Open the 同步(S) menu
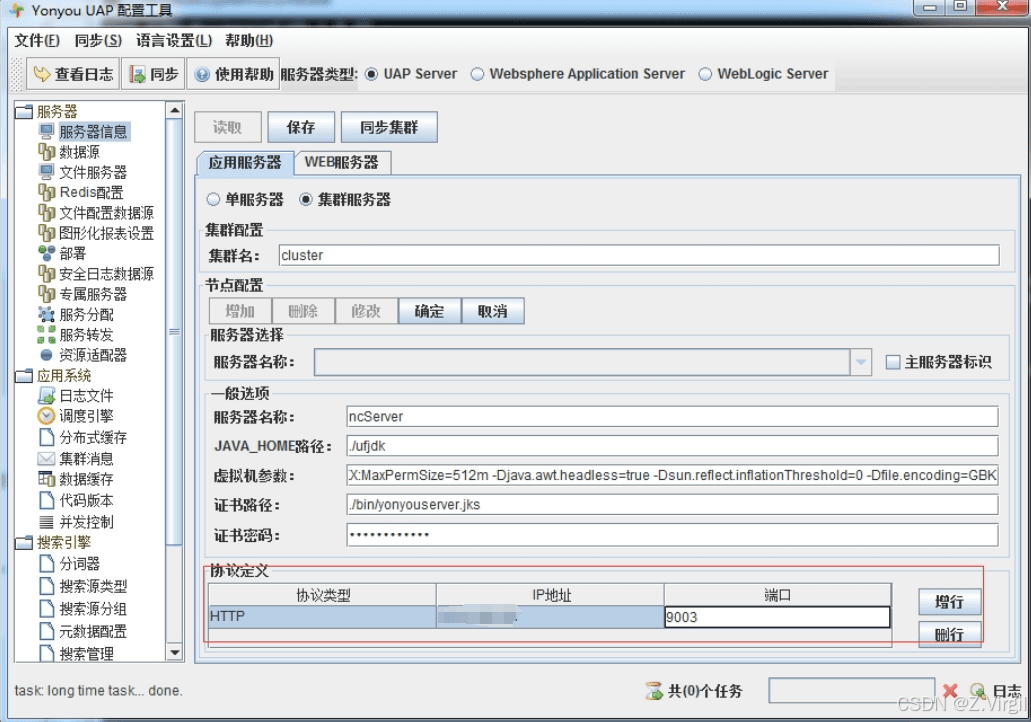Image resolution: width=1031 pixels, height=722 pixels. click(x=98, y=41)
